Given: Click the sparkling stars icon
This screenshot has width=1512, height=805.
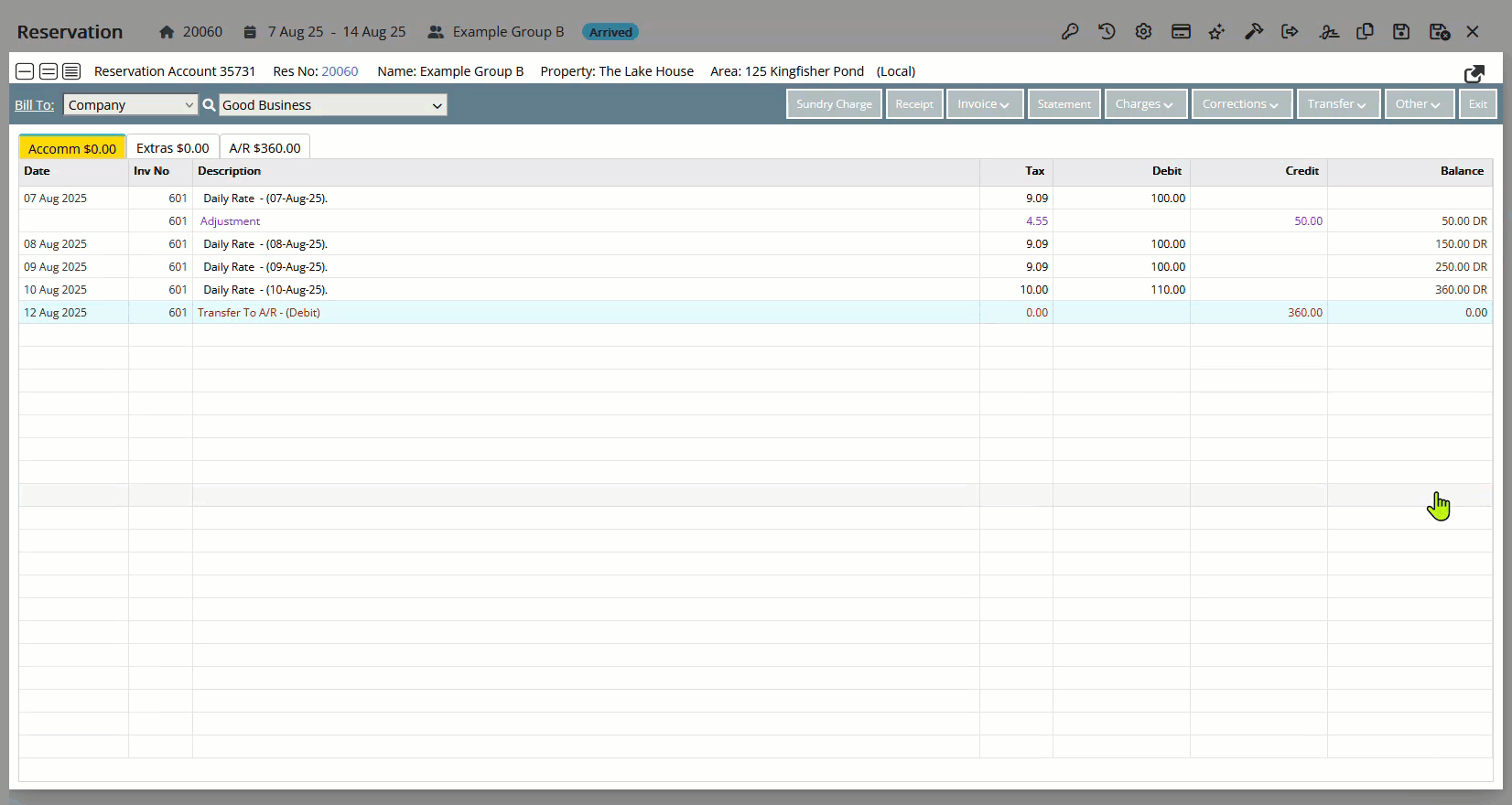Looking at the screenshot, I should click(x=1216, y=32).
